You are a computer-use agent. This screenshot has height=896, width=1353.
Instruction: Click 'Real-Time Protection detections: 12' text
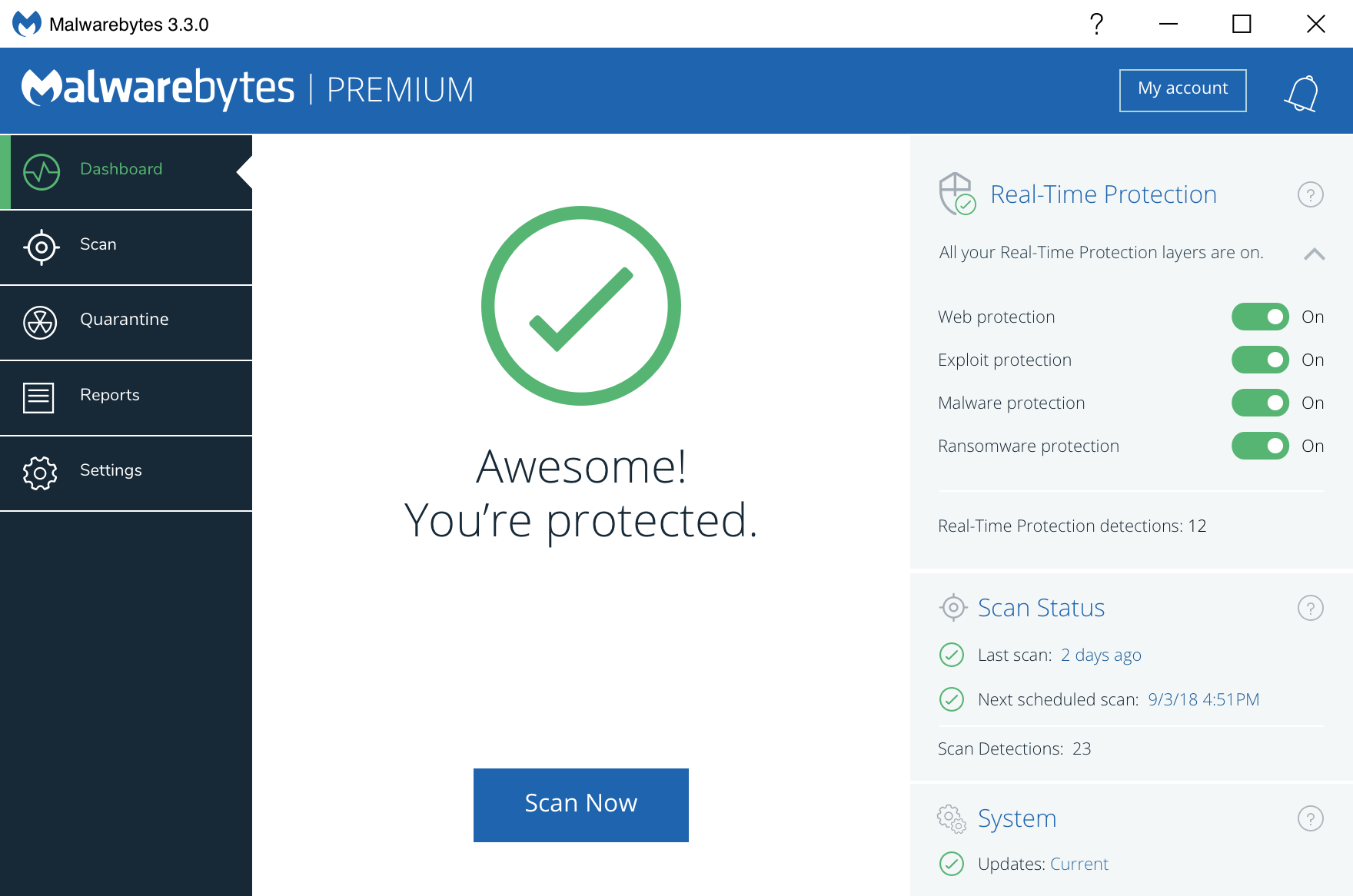pos(1072,526)
